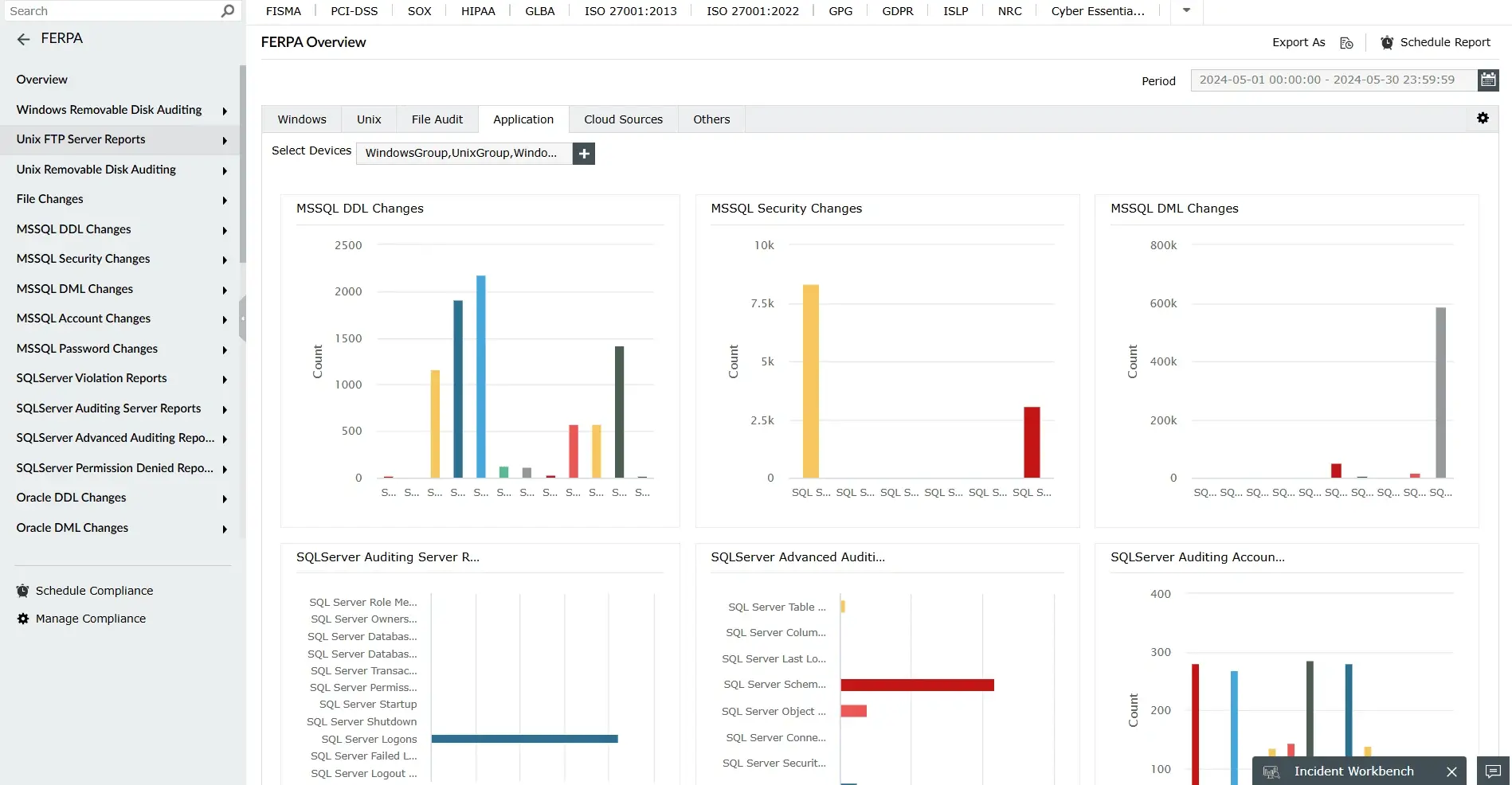Click the search magnifier icon
This screenshot has width=1512, height=785.
[x=227, y=10]
